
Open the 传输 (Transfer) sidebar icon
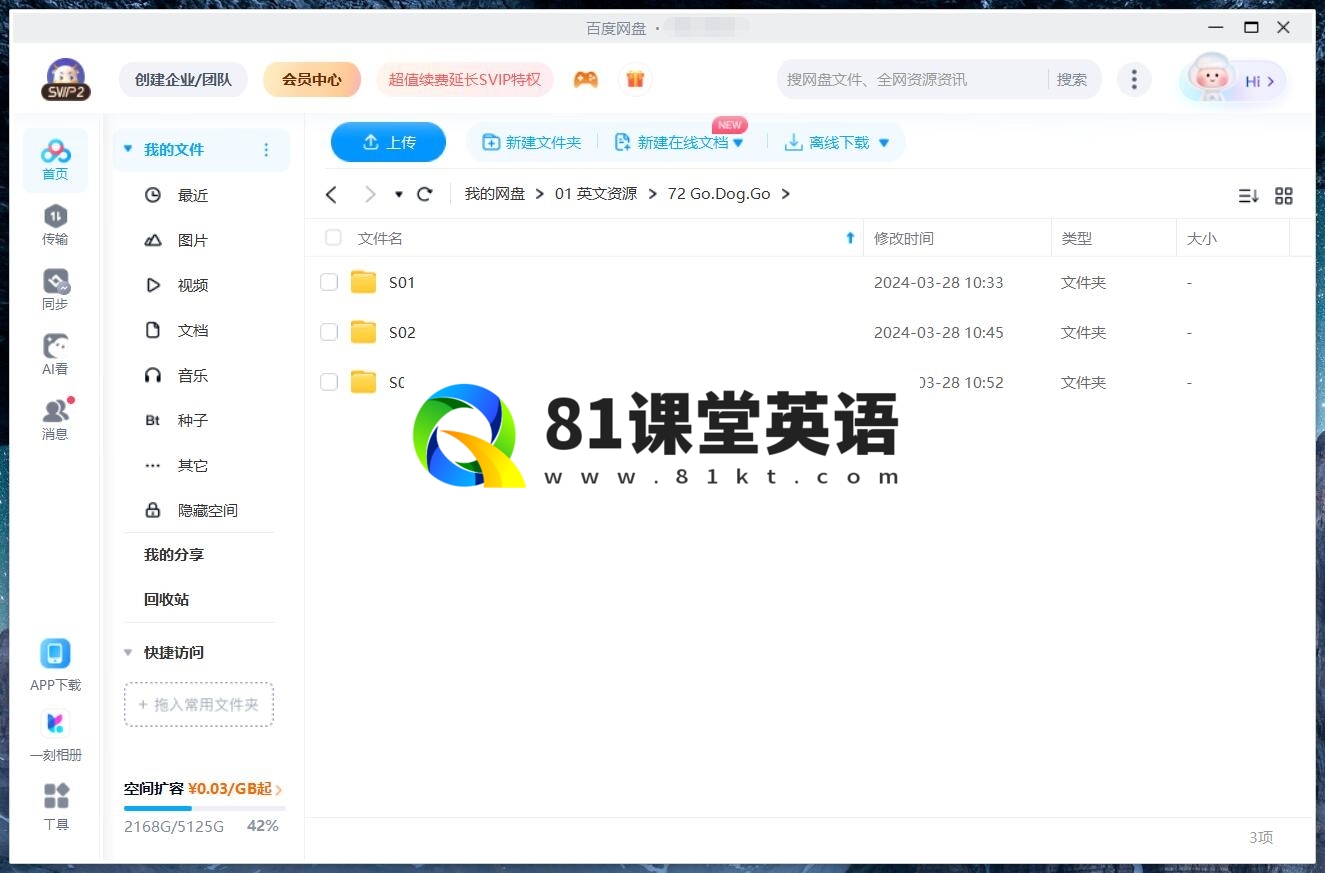55,224
